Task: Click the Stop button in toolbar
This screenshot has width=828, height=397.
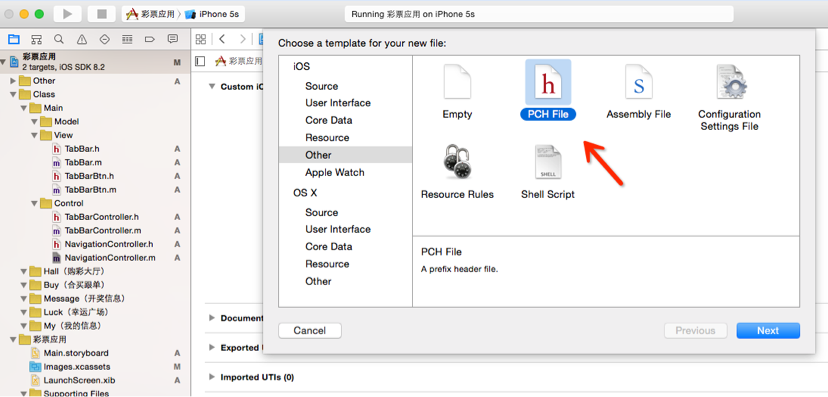Action: pos(101,14)
